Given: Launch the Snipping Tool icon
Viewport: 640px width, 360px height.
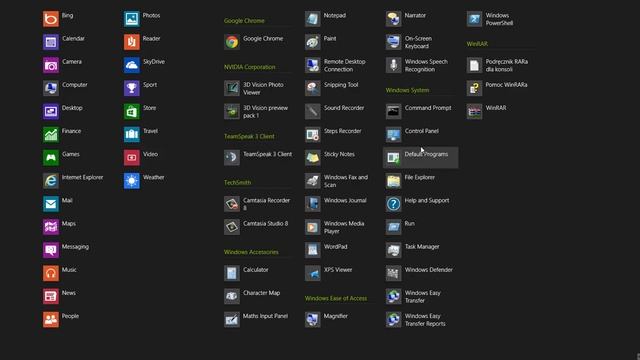Looking at the screenshot, I should coord(313,88).
